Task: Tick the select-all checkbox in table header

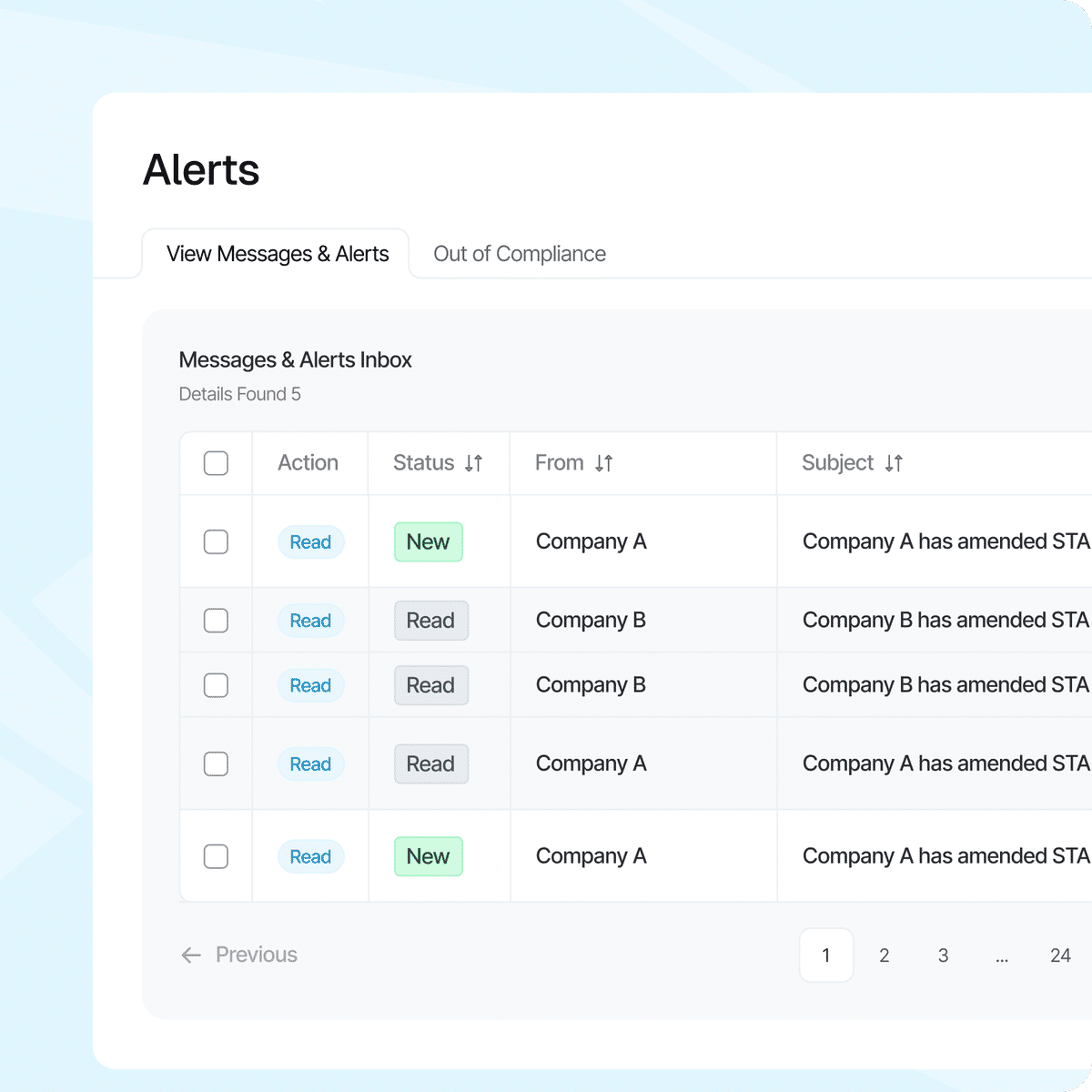Action: coord(216,463)
